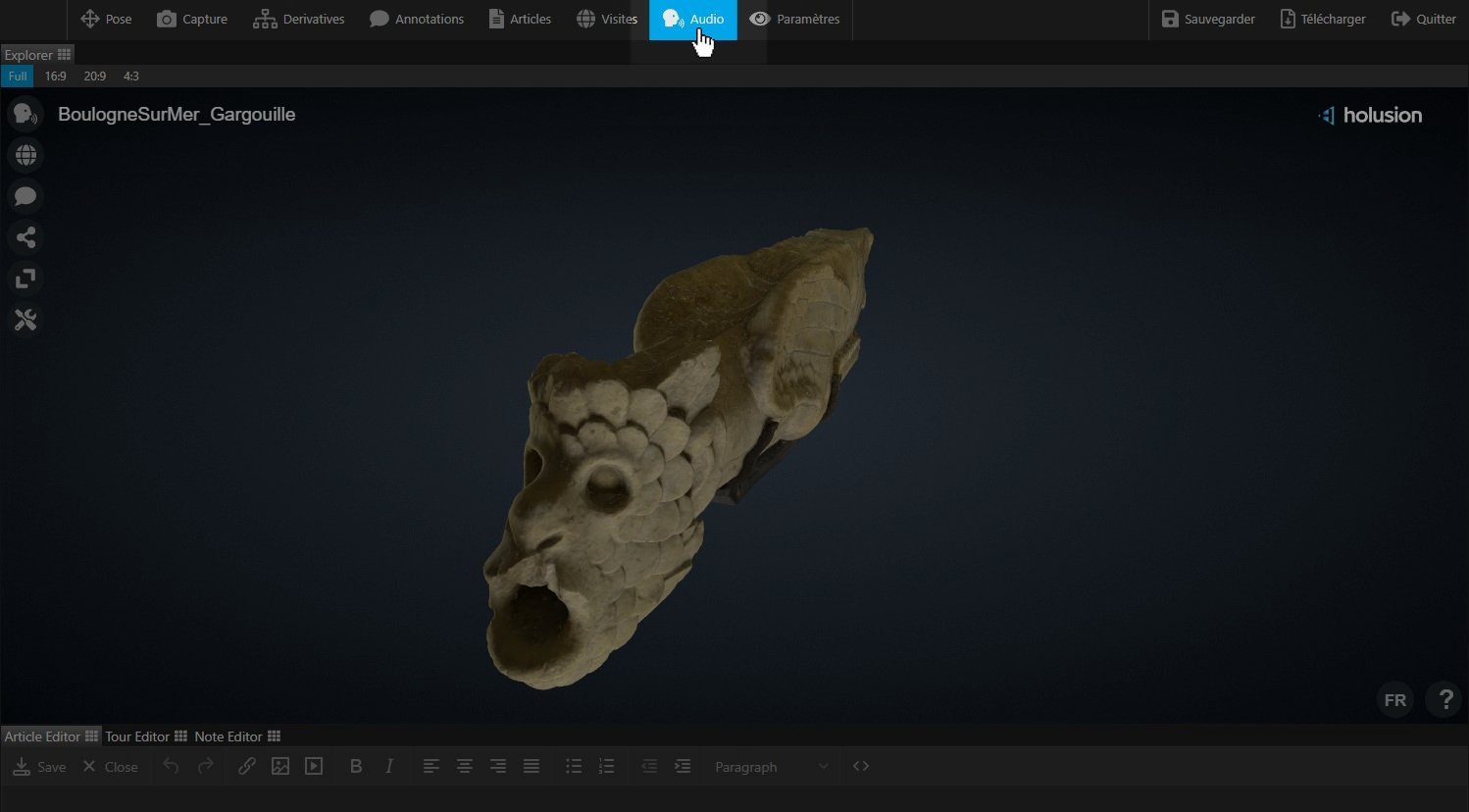Open Paramètres settings
The width and height of the screenshot is (1469, 812).
794,19
